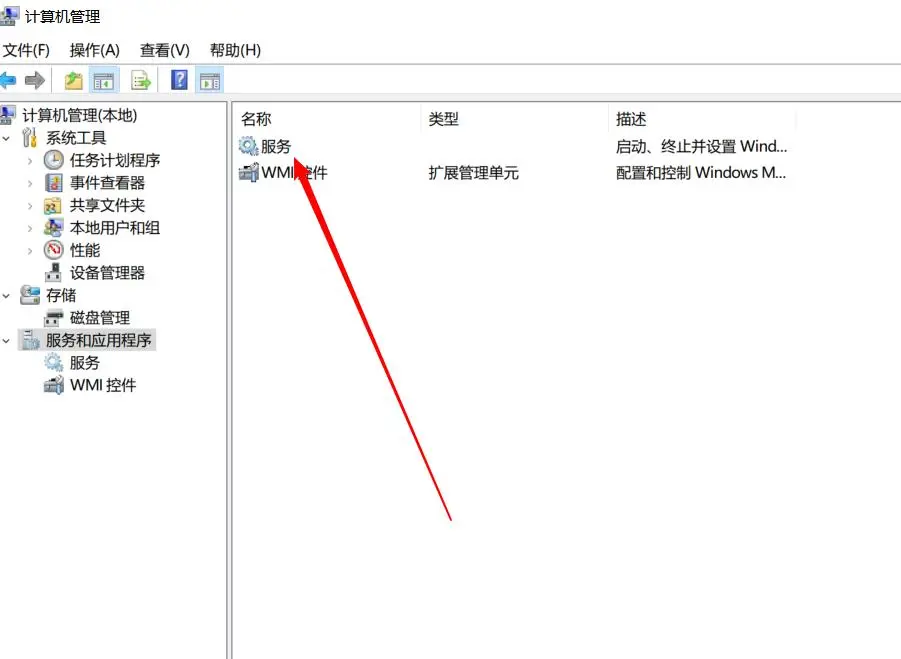Collapse the 存储 tree node
Screen dimensions: 901x659
coord(6,296)
